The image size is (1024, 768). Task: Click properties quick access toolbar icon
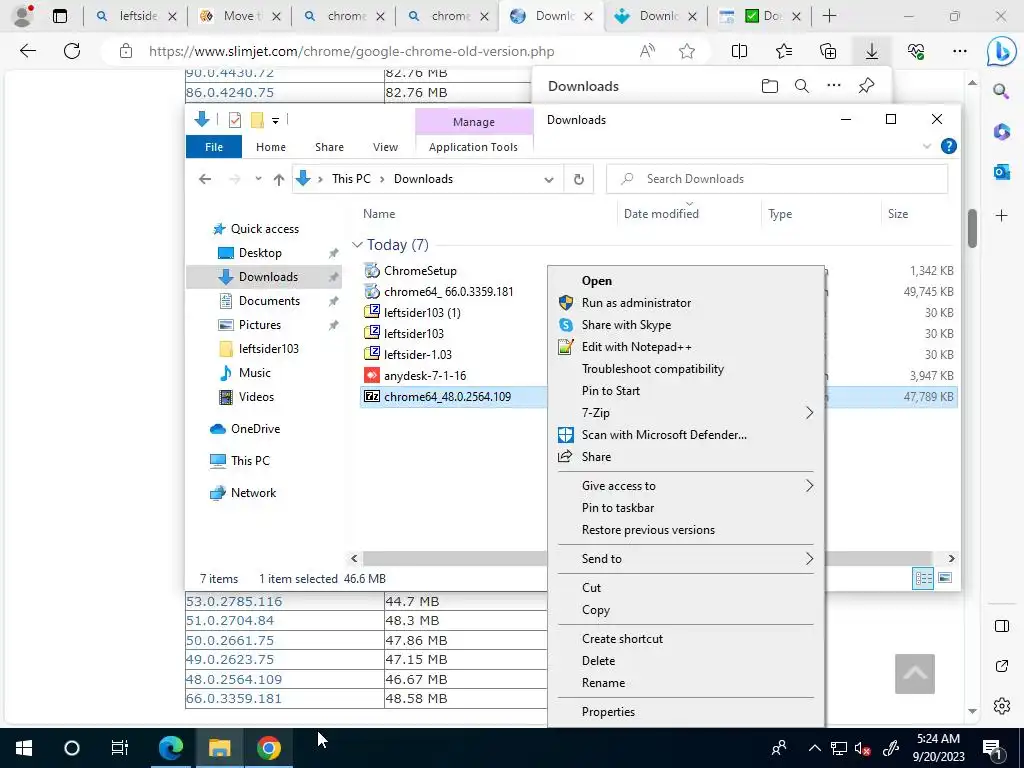pos(235,120)
